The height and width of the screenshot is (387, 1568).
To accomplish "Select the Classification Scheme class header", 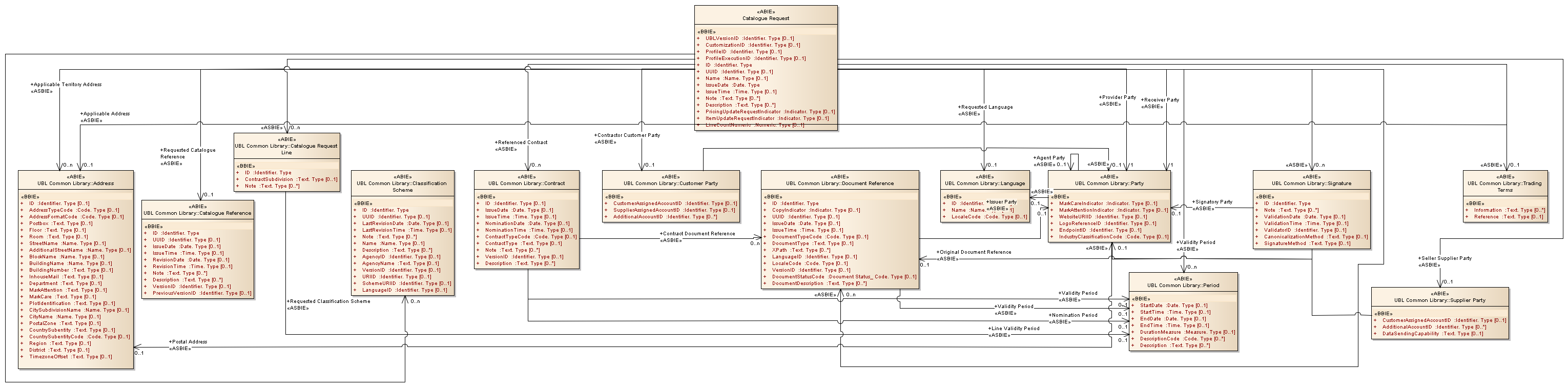I will pyautogui.click(x=402, y=186).
